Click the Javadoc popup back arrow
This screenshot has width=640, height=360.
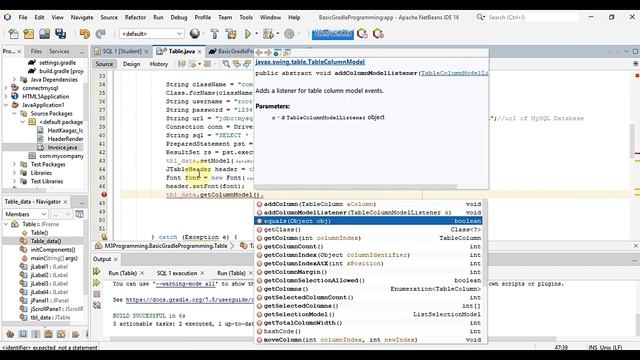pyautogui.click(x=259, y=53)
